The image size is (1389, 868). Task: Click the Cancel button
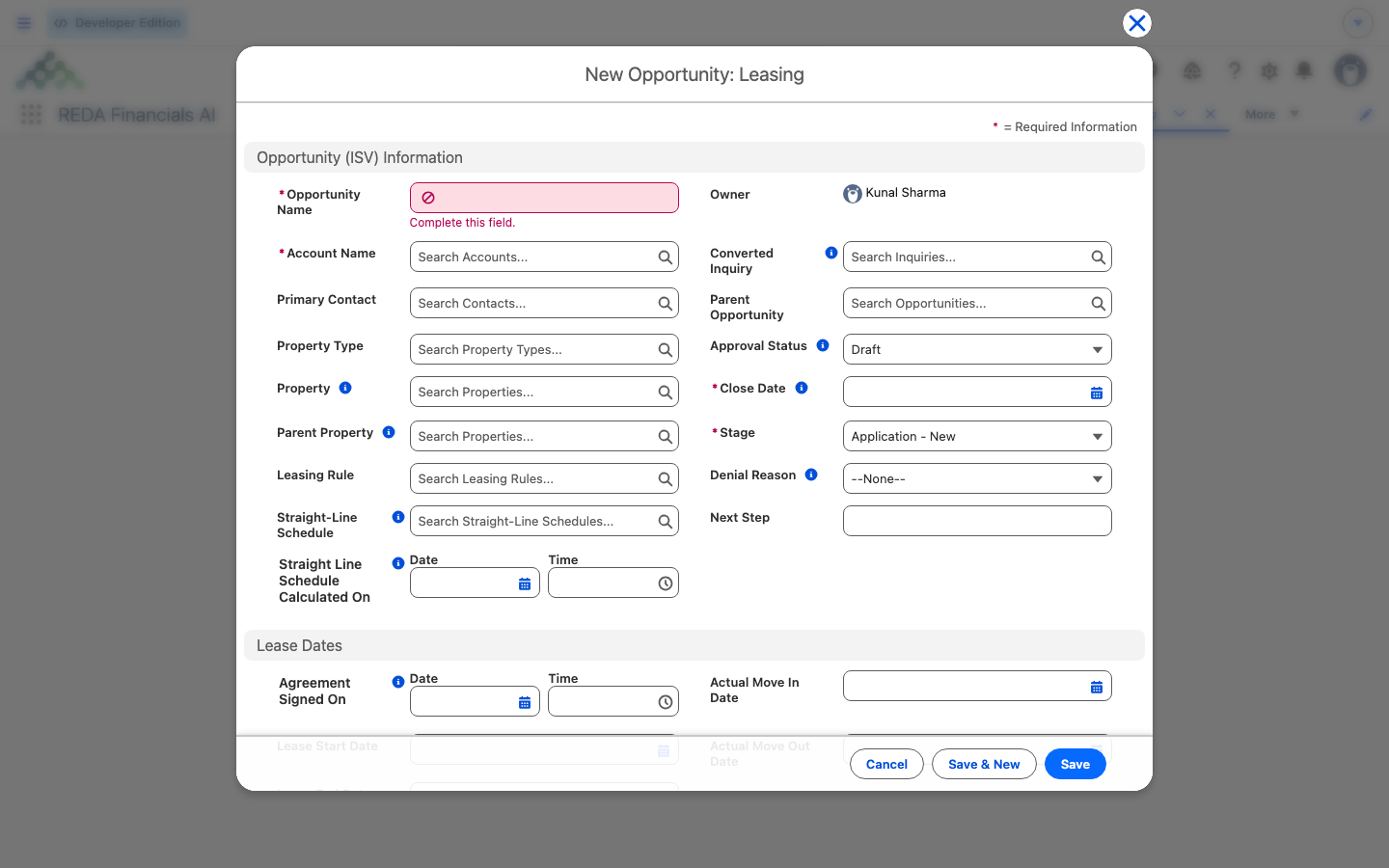pyautogui.click(x=886, y=765)
